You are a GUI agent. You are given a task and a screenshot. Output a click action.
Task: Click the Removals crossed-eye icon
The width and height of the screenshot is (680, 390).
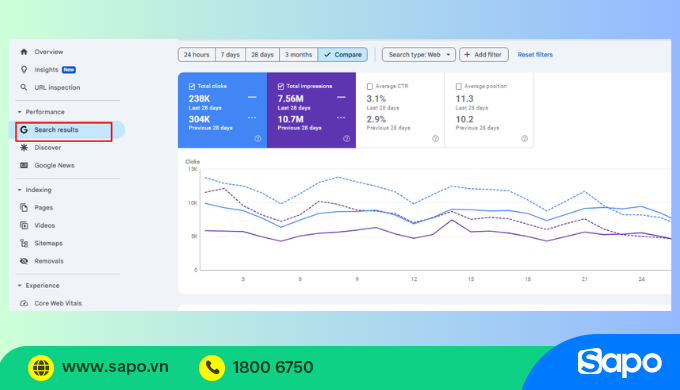click(x=24, y=261)
